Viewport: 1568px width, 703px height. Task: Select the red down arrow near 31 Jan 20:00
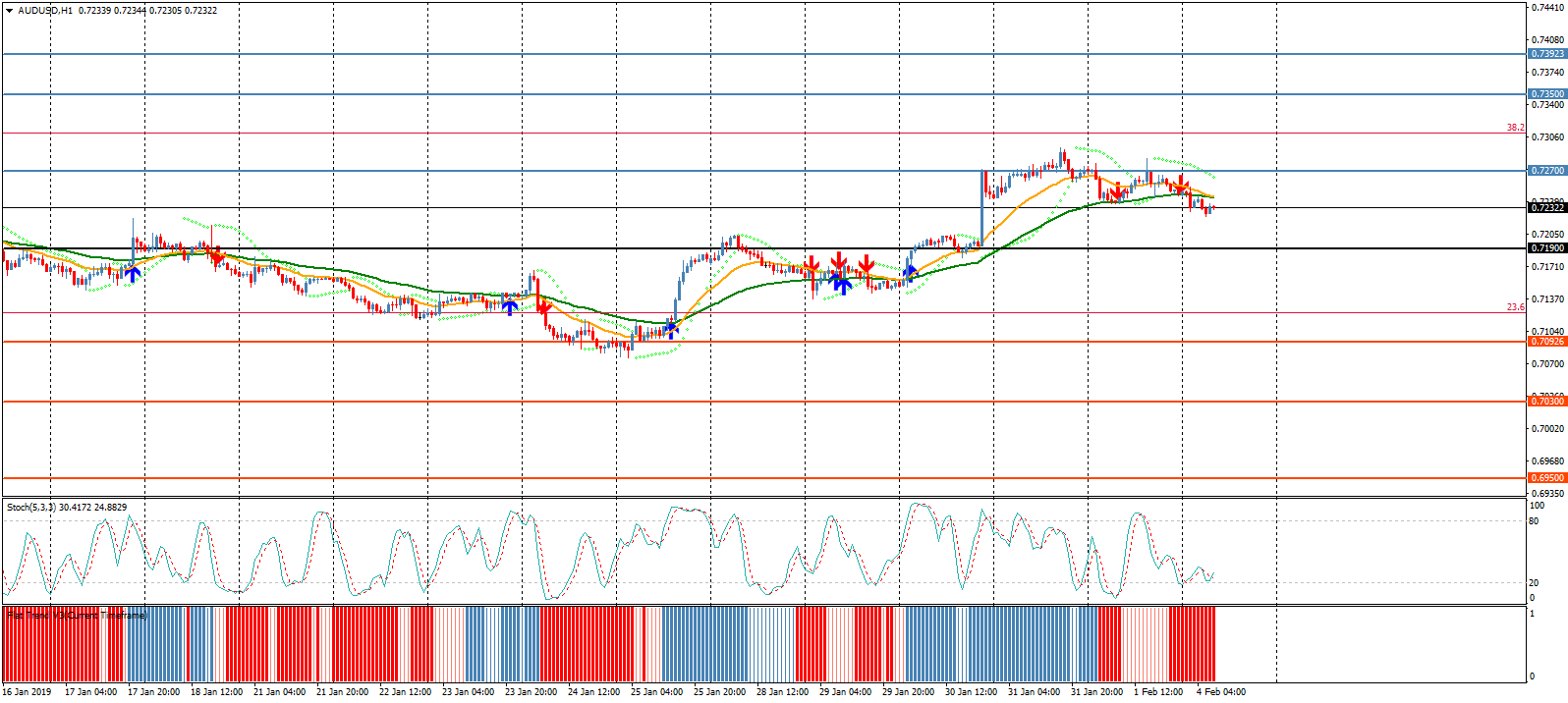point(1117,191)
